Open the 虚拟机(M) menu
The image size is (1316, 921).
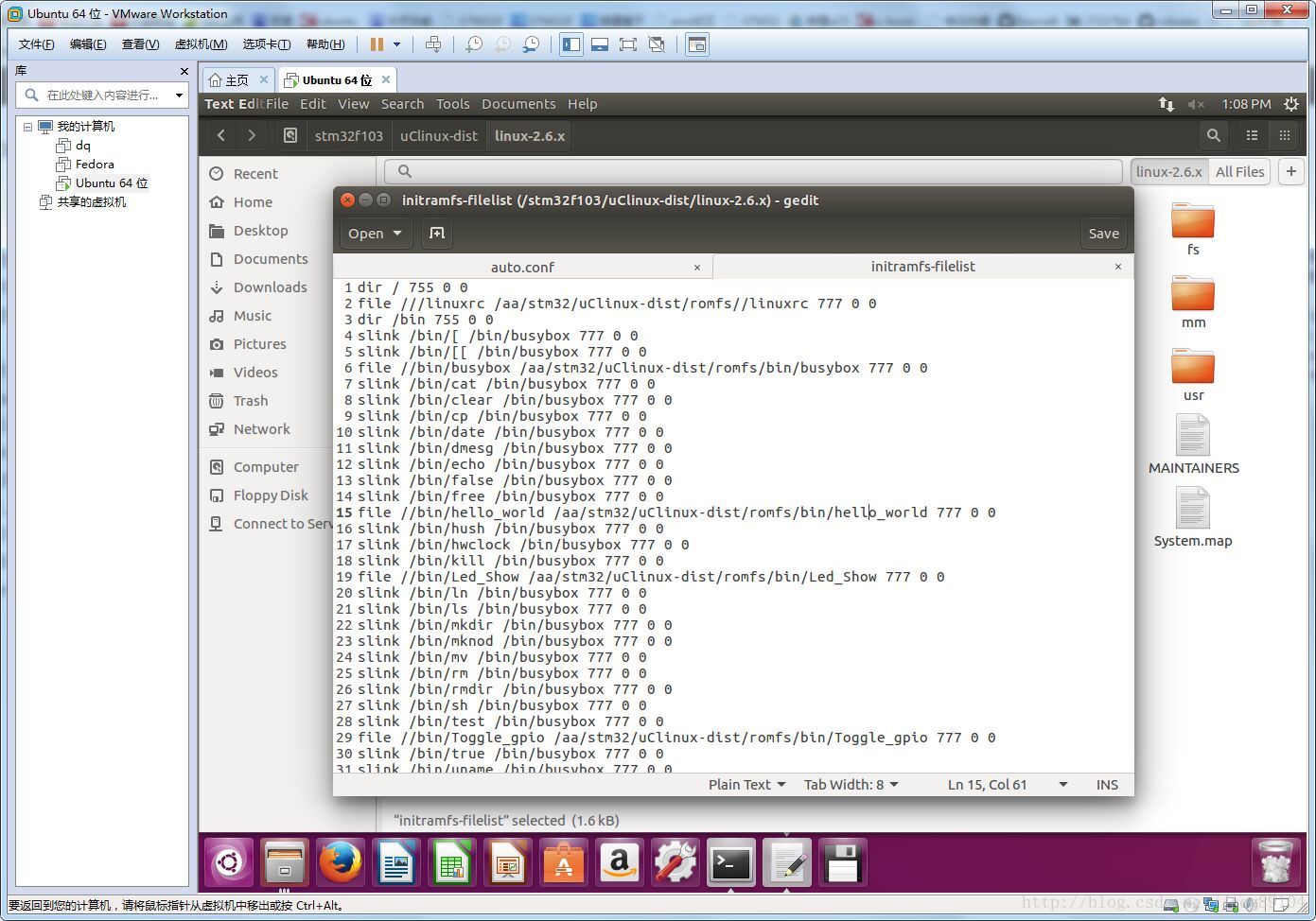pos(201,44)
